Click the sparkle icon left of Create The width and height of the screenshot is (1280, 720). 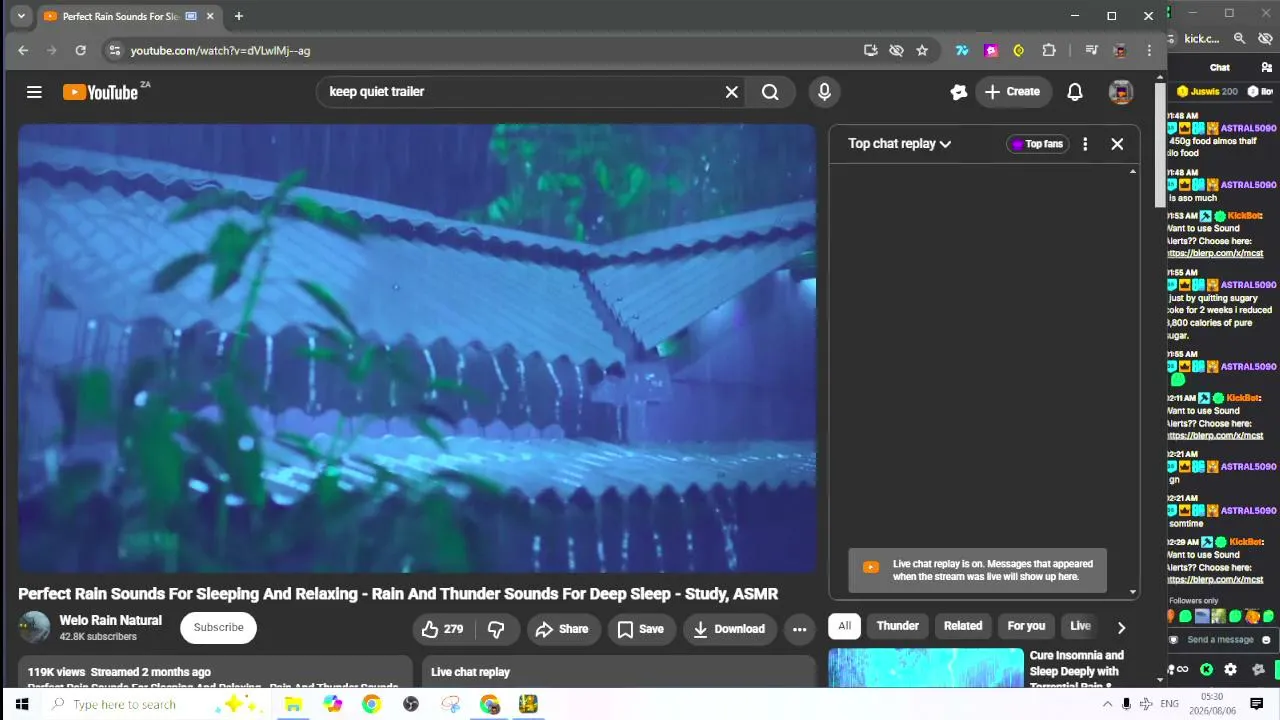(x=959, y=92)
